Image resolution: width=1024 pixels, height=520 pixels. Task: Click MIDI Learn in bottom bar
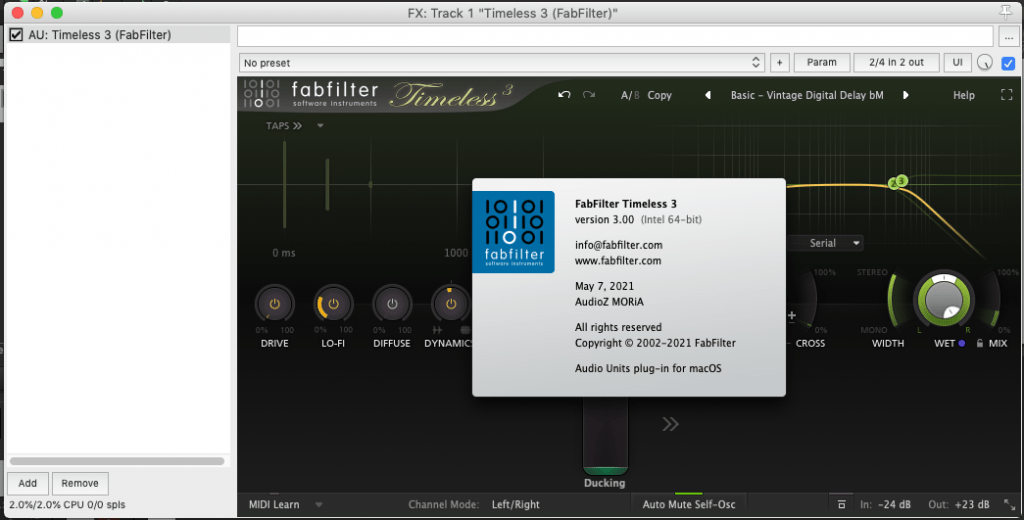(274, 504)
